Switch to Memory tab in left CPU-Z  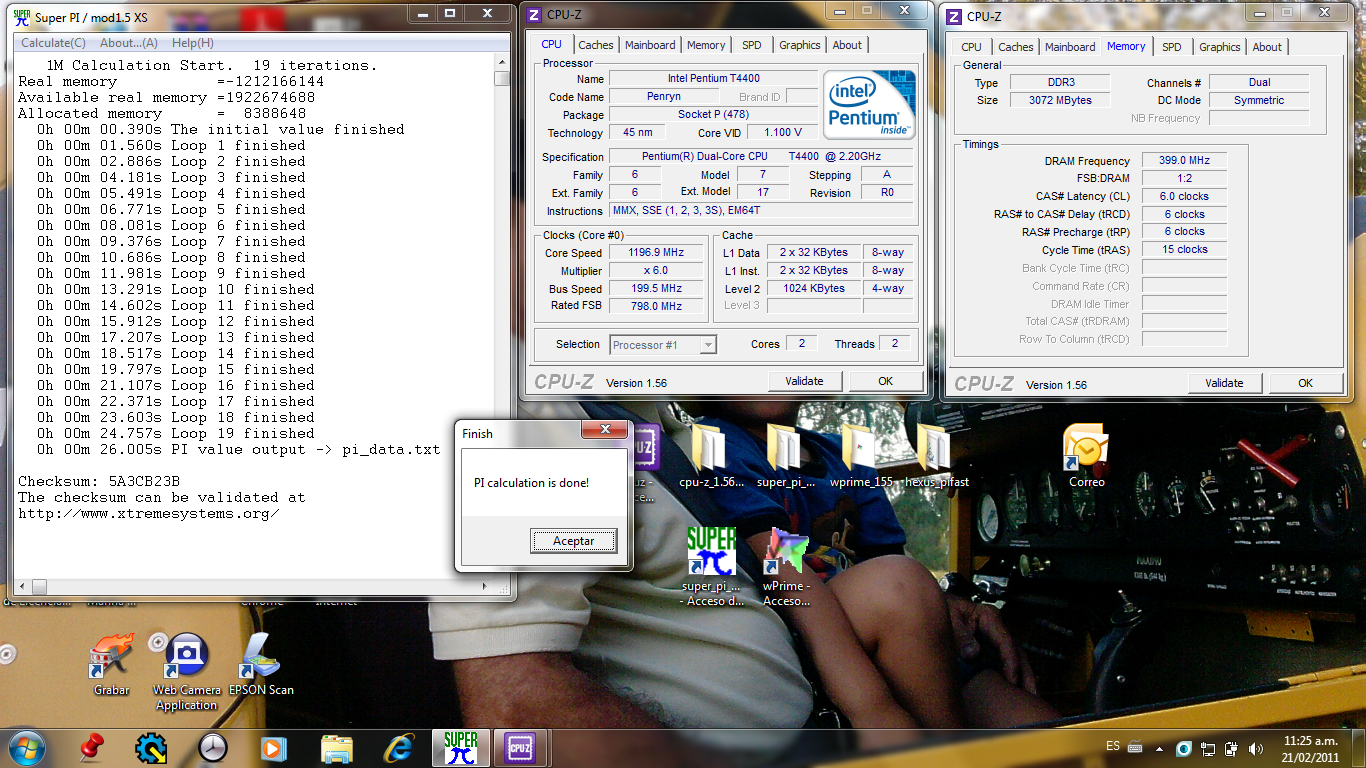point(706,45)
